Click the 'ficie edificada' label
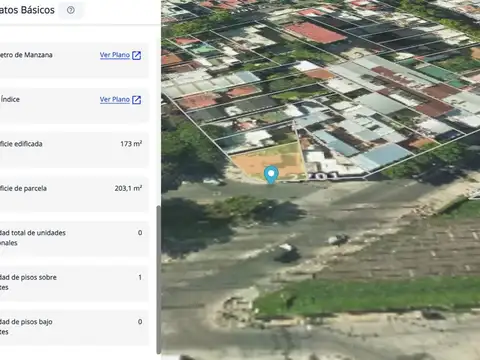Screen dimensions: 480x360 [x=21, y=144]
